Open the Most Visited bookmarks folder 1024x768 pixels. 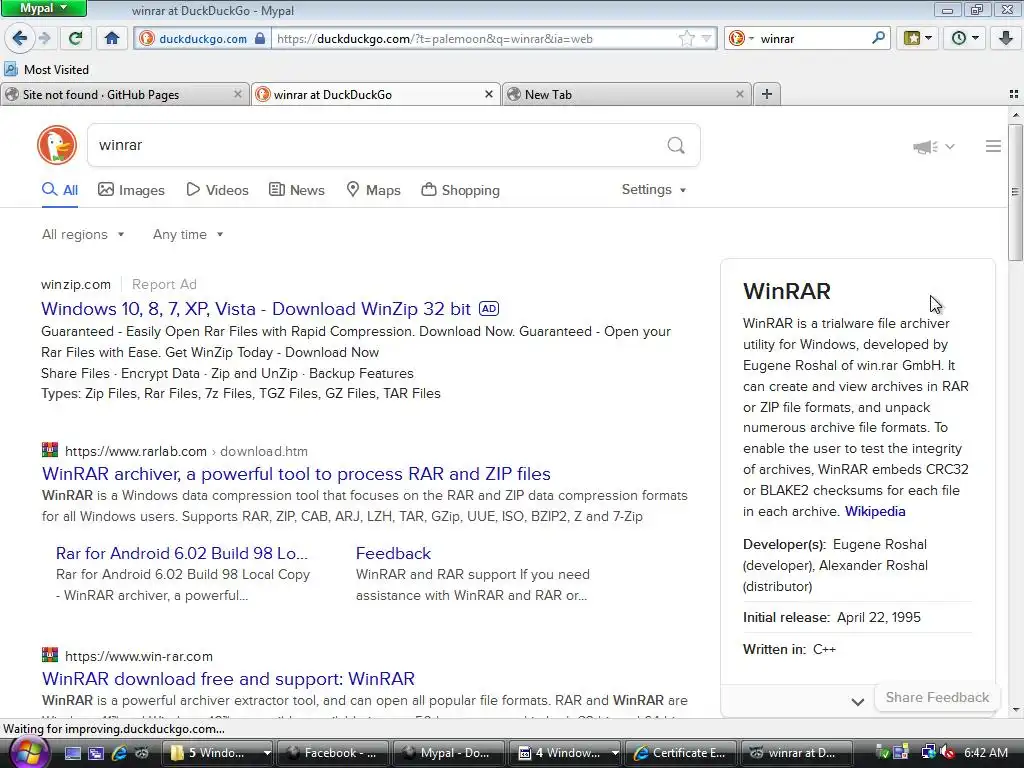[46, 69]
